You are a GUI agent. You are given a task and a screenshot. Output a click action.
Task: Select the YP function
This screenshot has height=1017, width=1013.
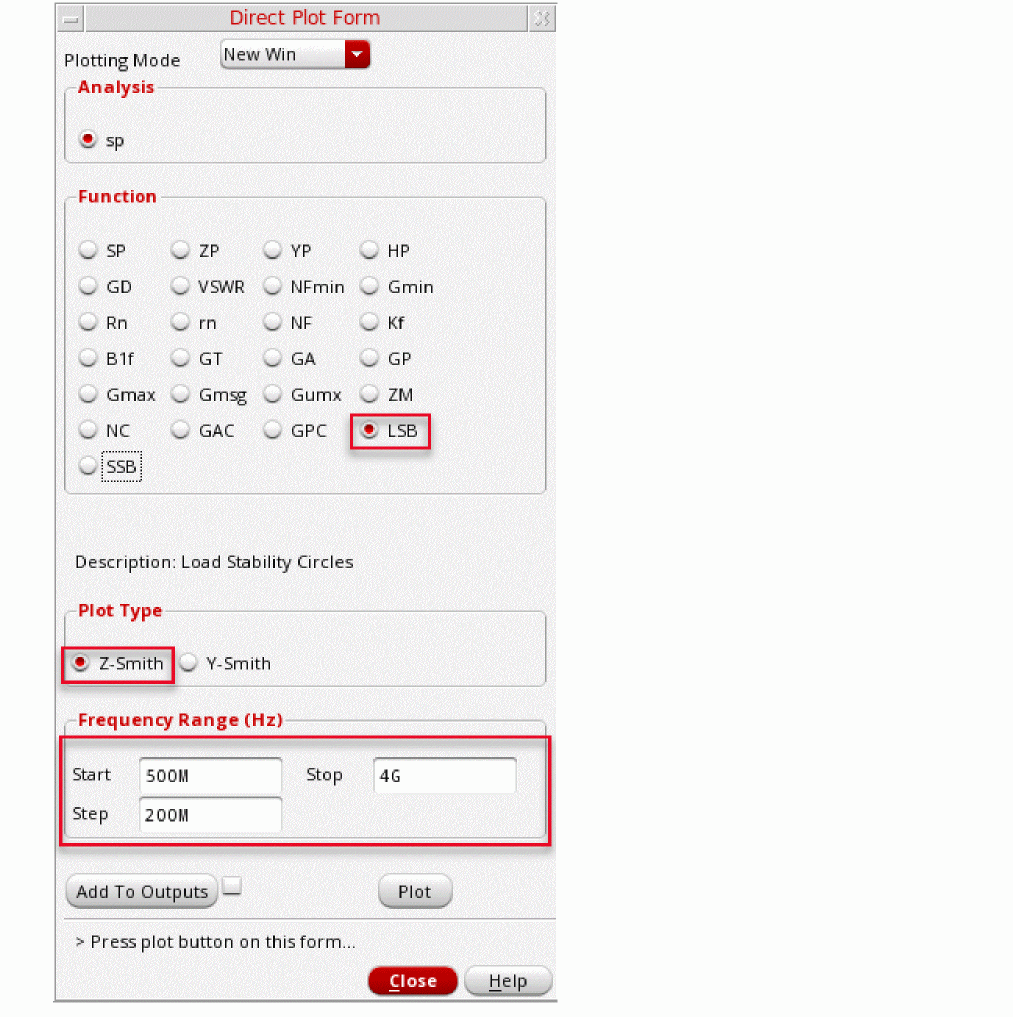(272, 250)
